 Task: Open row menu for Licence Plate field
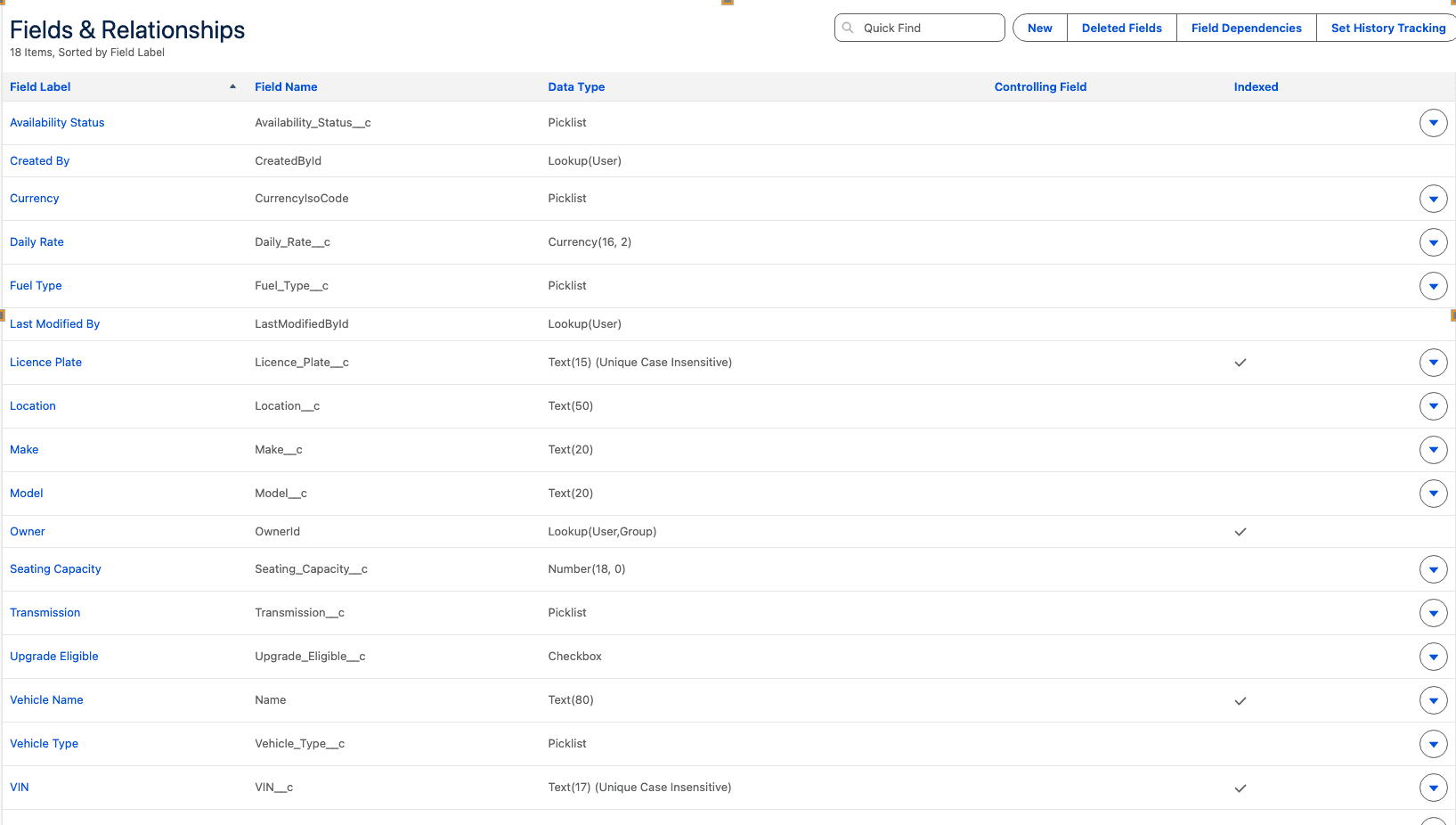pyautogui.click(x=1433, y=363)
